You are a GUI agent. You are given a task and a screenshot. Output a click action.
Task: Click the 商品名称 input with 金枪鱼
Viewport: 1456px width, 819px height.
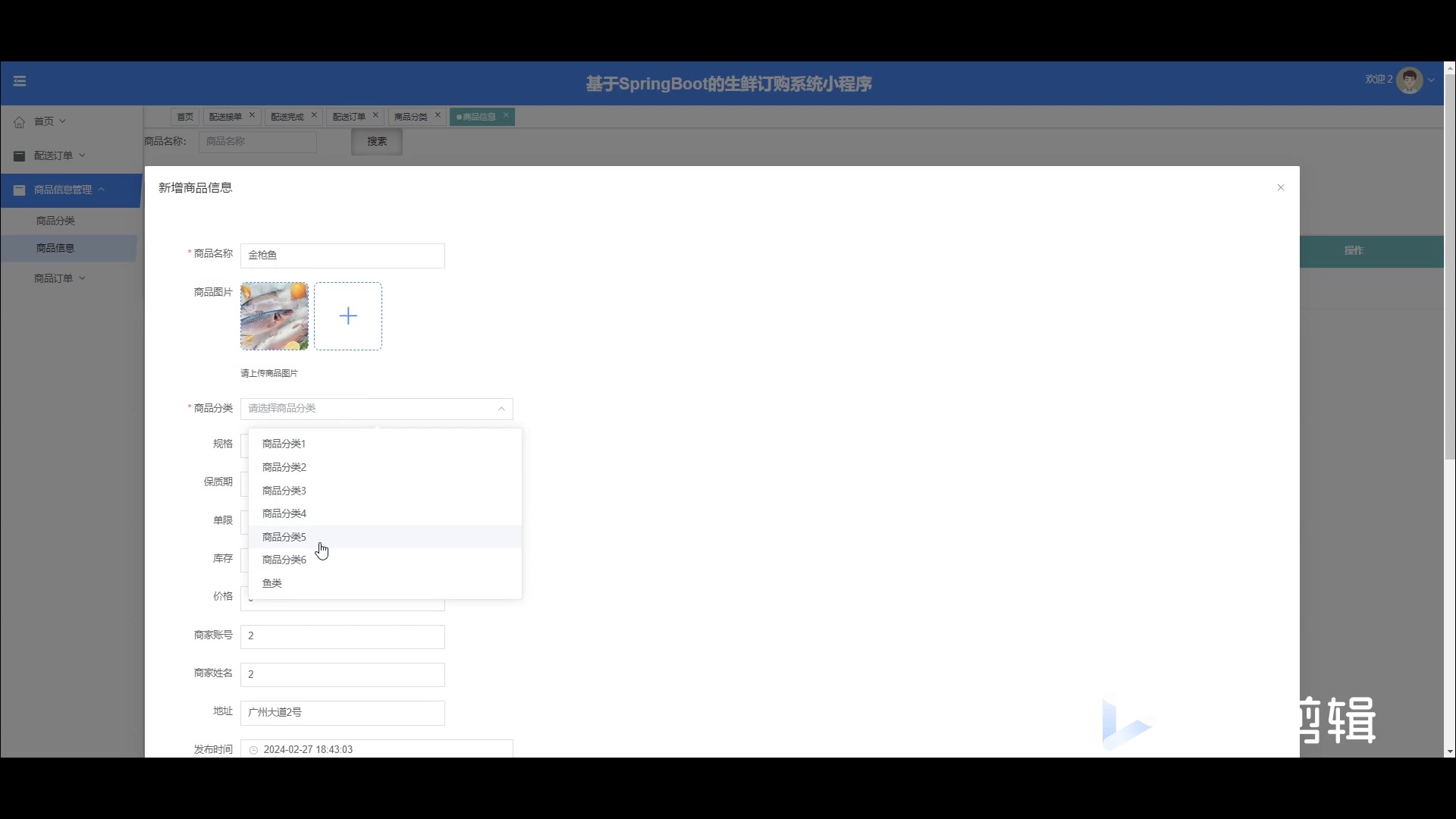343,256
